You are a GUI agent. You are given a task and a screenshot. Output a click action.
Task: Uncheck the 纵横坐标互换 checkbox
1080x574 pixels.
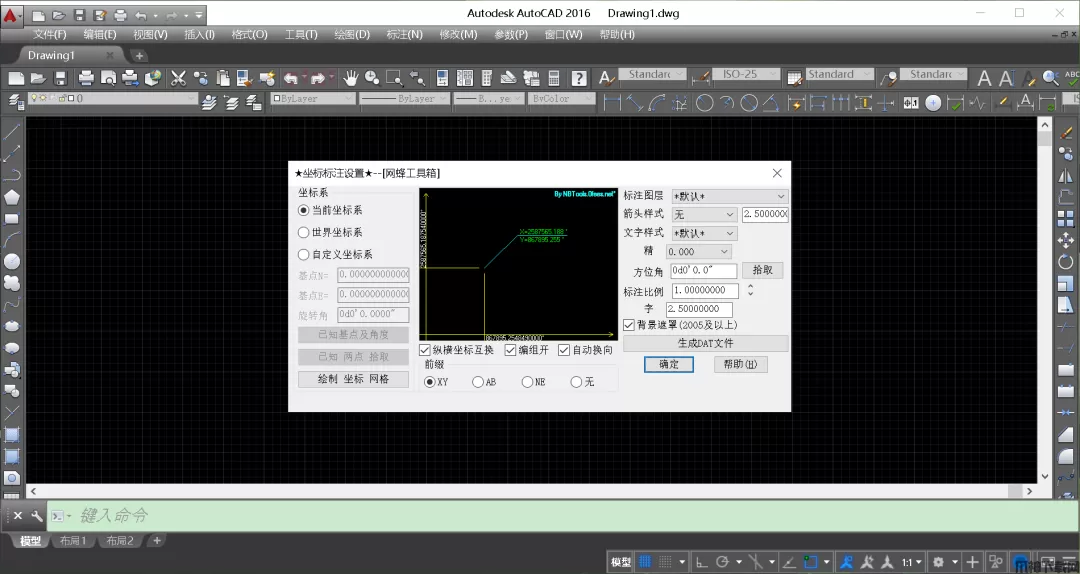click(425, 351)
